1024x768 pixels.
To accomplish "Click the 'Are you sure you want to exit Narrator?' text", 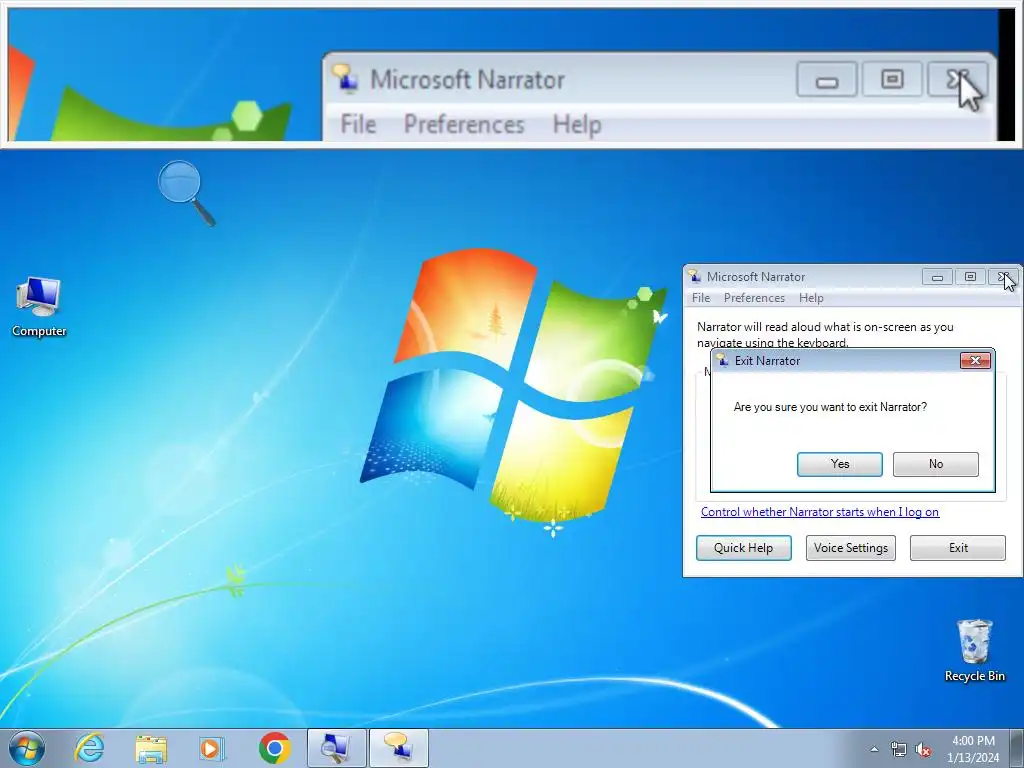I will click(830, 407).
